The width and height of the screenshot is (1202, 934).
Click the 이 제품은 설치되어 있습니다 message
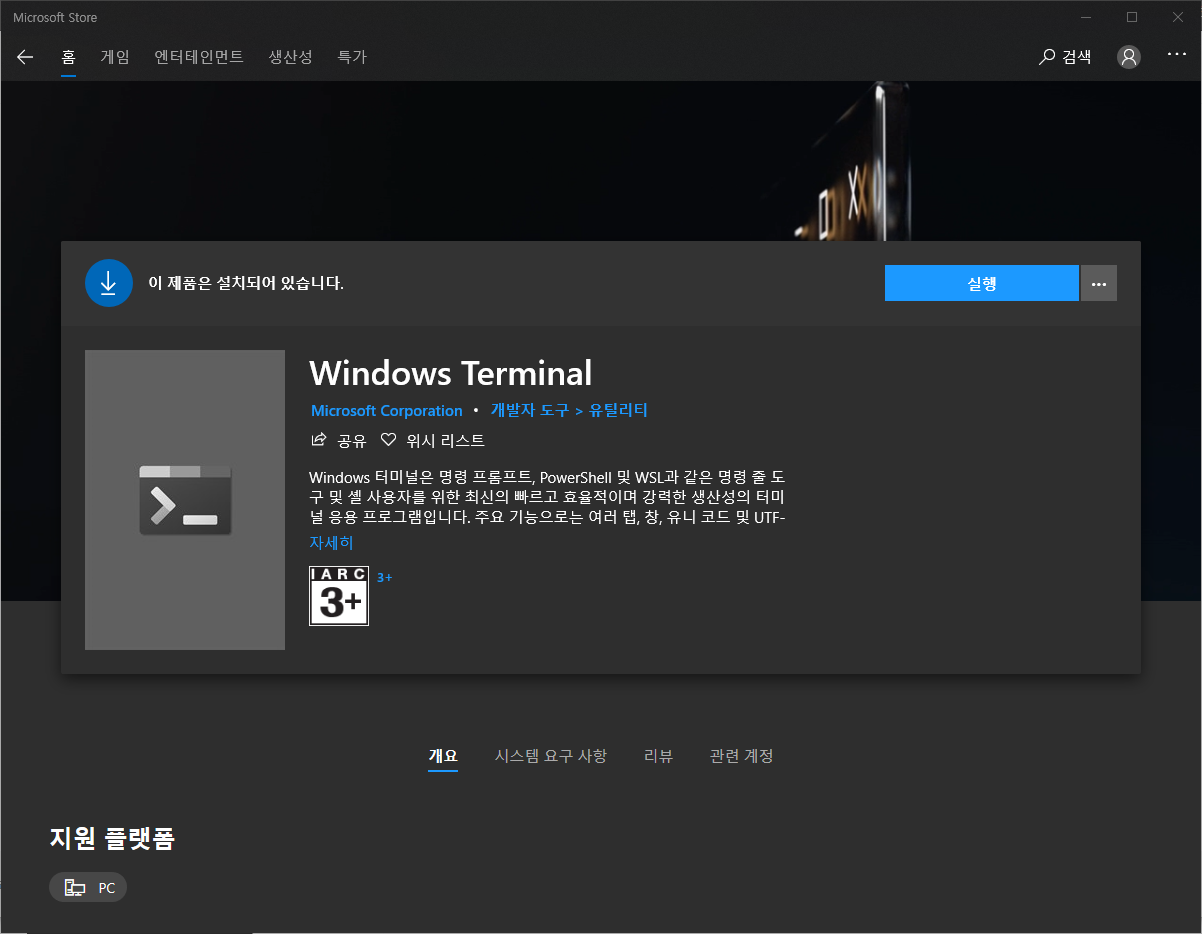point(246,283)
